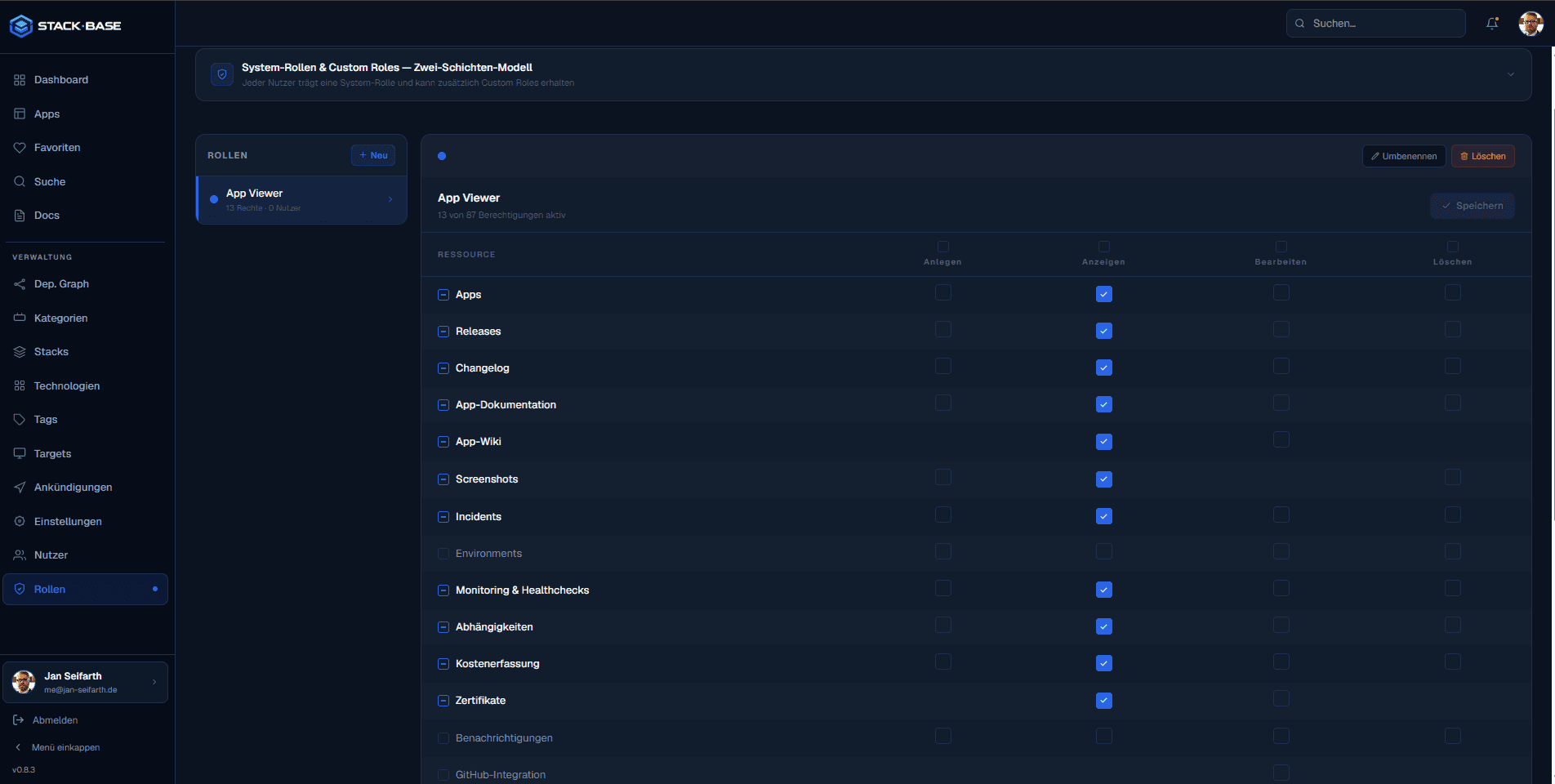The height and width of the screenshot is (784, 1555).
Task: Enable Bearbeiten permission for Changelog
Action: point(1281,367)
